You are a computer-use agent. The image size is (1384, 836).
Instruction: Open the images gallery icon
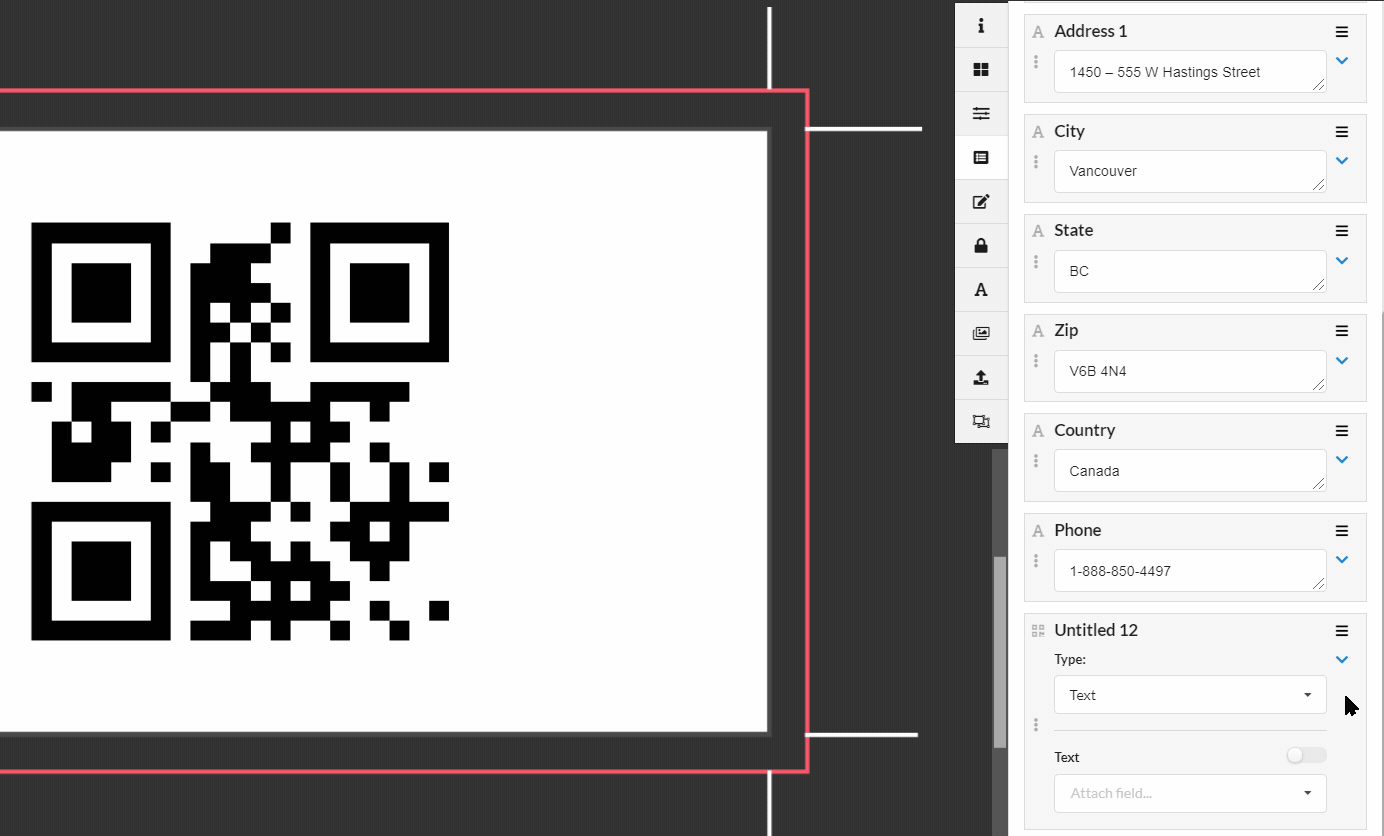(x=981, y=333)
